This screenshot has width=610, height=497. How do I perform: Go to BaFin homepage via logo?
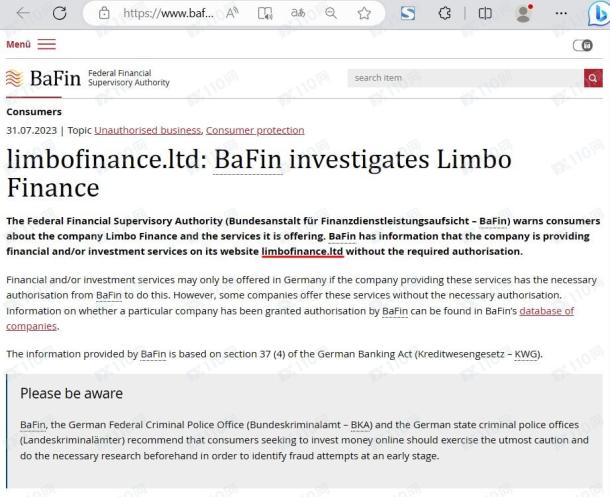[44, 78]
